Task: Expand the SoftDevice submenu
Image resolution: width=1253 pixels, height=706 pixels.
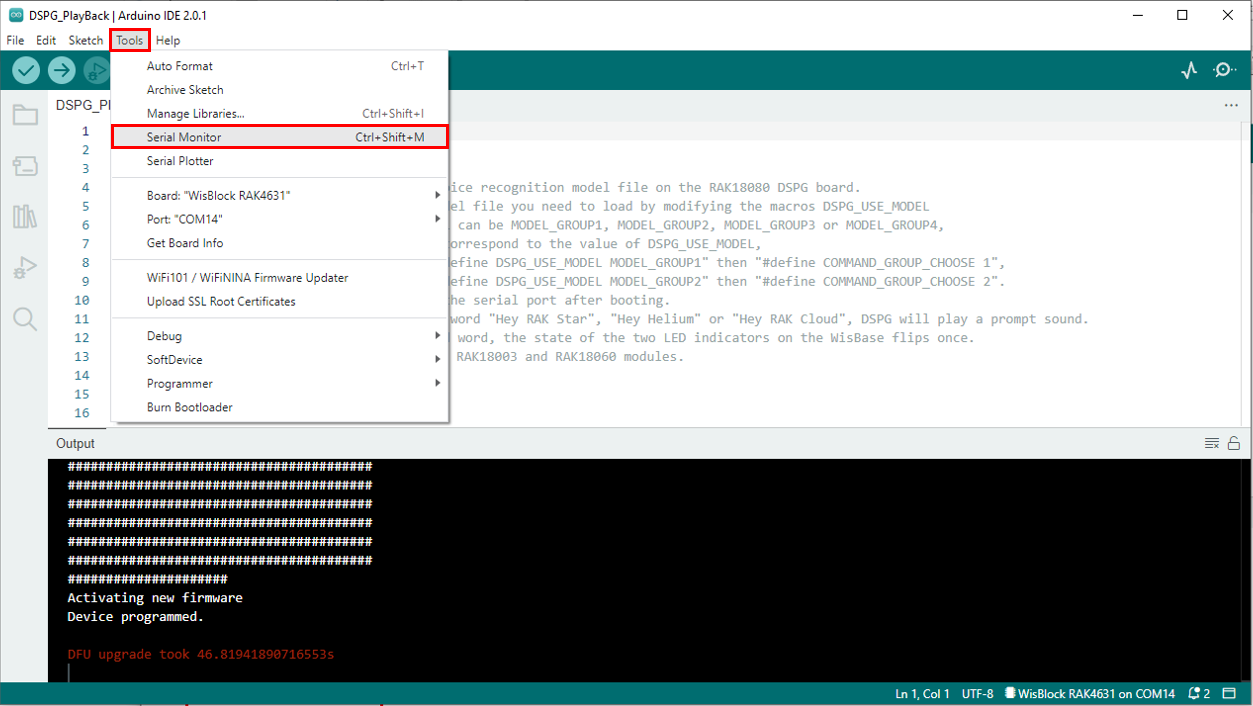Action: point(280,360)
